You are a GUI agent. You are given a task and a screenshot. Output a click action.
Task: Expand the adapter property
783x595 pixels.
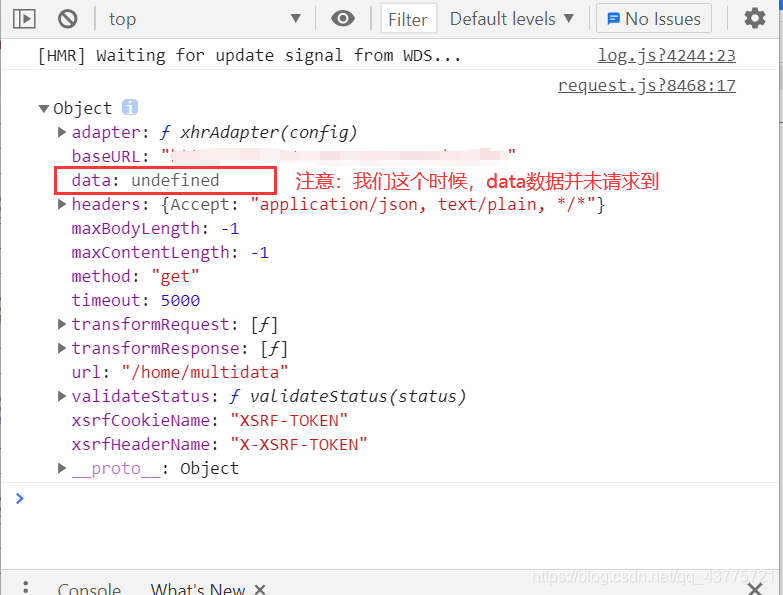click(61, 132)
